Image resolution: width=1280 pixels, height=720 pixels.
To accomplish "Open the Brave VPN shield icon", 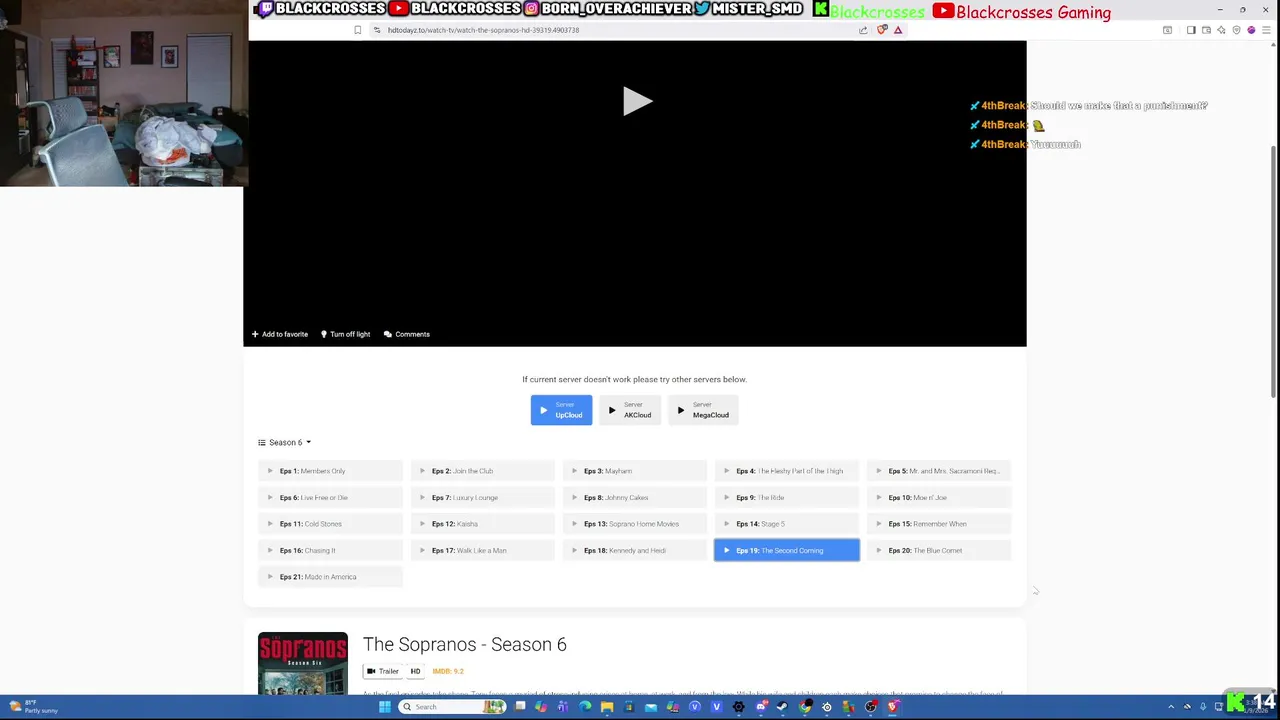I will (x=1236, y=30).
